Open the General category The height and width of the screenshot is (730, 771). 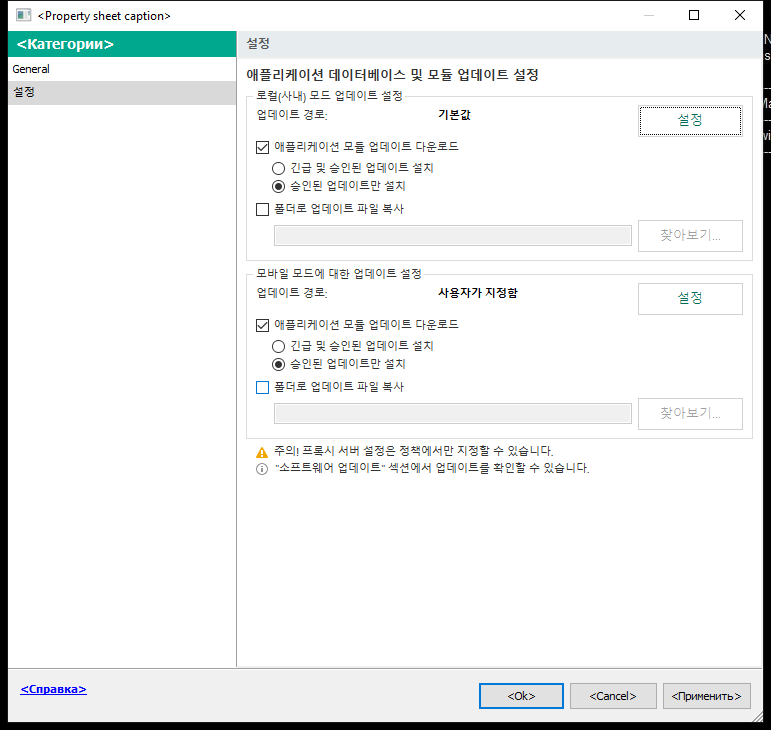pos(122,69)
